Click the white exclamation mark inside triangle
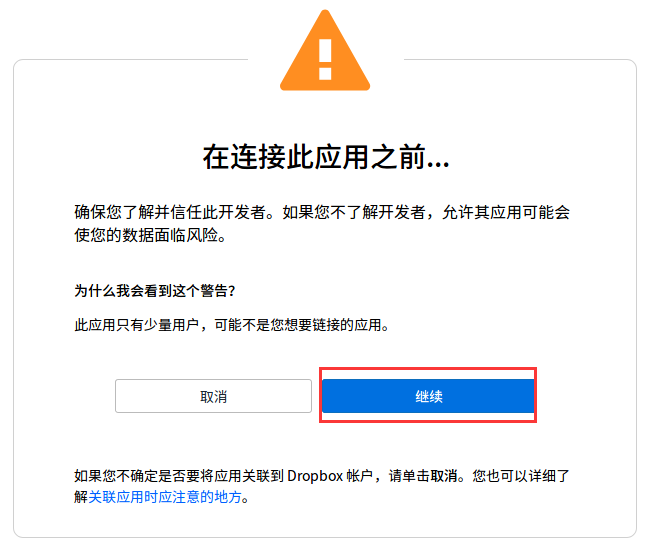 click(325, 59)
